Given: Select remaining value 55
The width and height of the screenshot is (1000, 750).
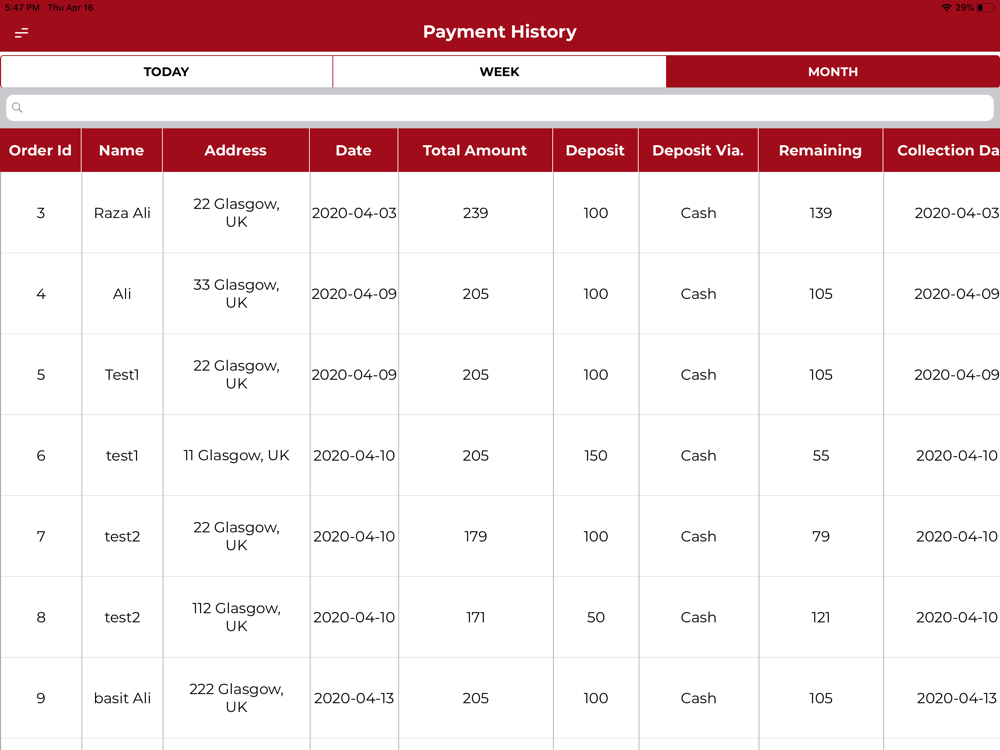Looking at the screenshot, I should coord(821,456).
